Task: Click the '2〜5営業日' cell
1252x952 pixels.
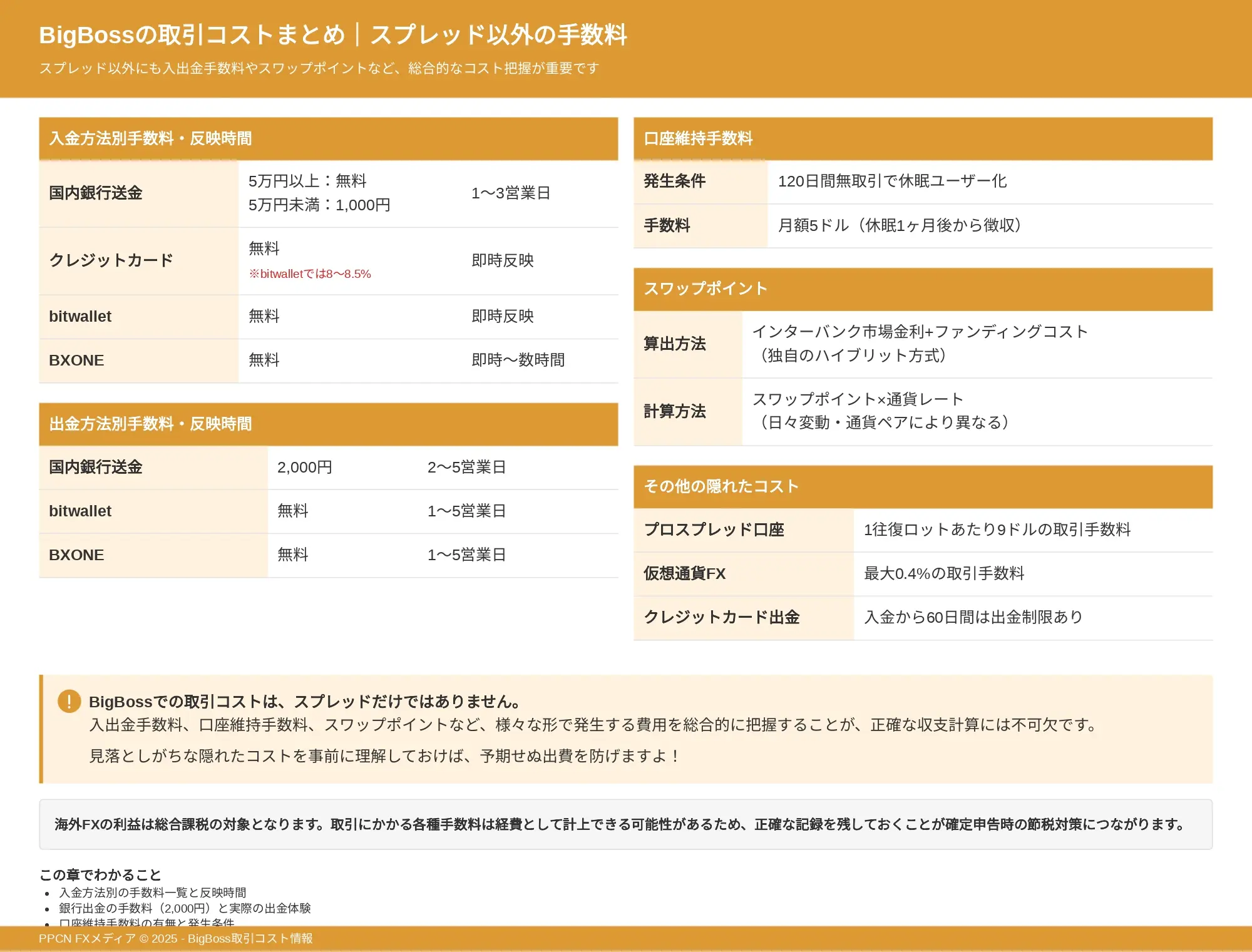Action: point(518,468)
